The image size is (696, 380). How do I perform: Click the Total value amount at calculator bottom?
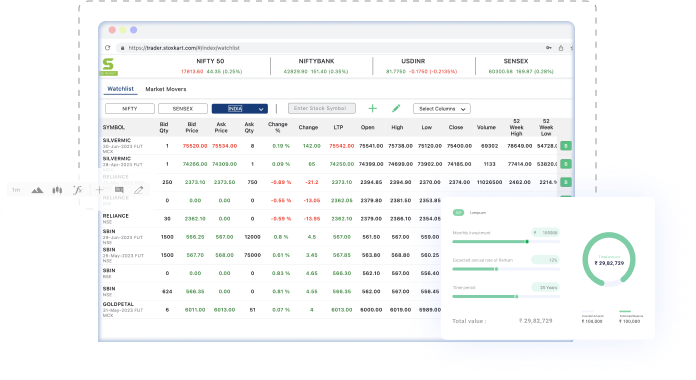(x=536, y=321)
